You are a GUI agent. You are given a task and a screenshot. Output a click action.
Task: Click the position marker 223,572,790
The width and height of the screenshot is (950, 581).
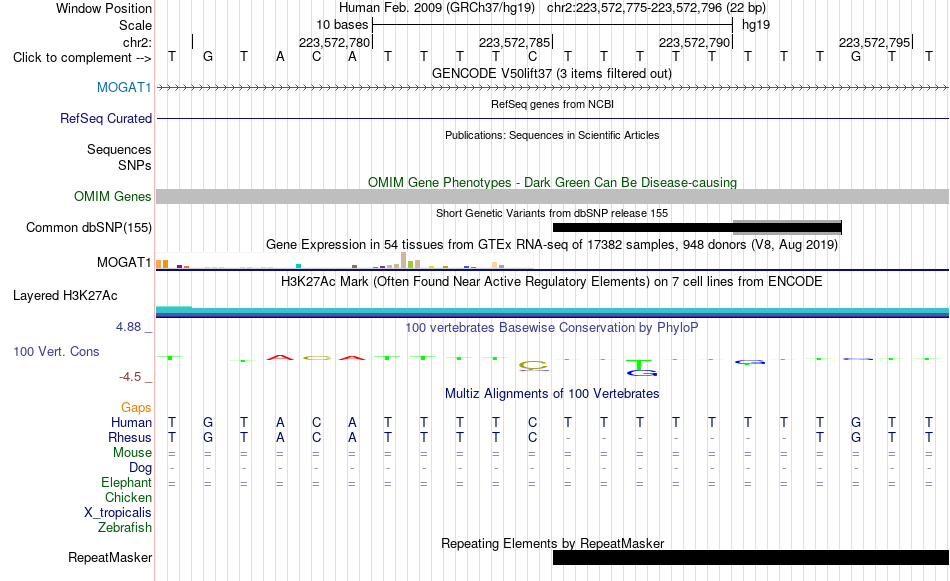694,42
